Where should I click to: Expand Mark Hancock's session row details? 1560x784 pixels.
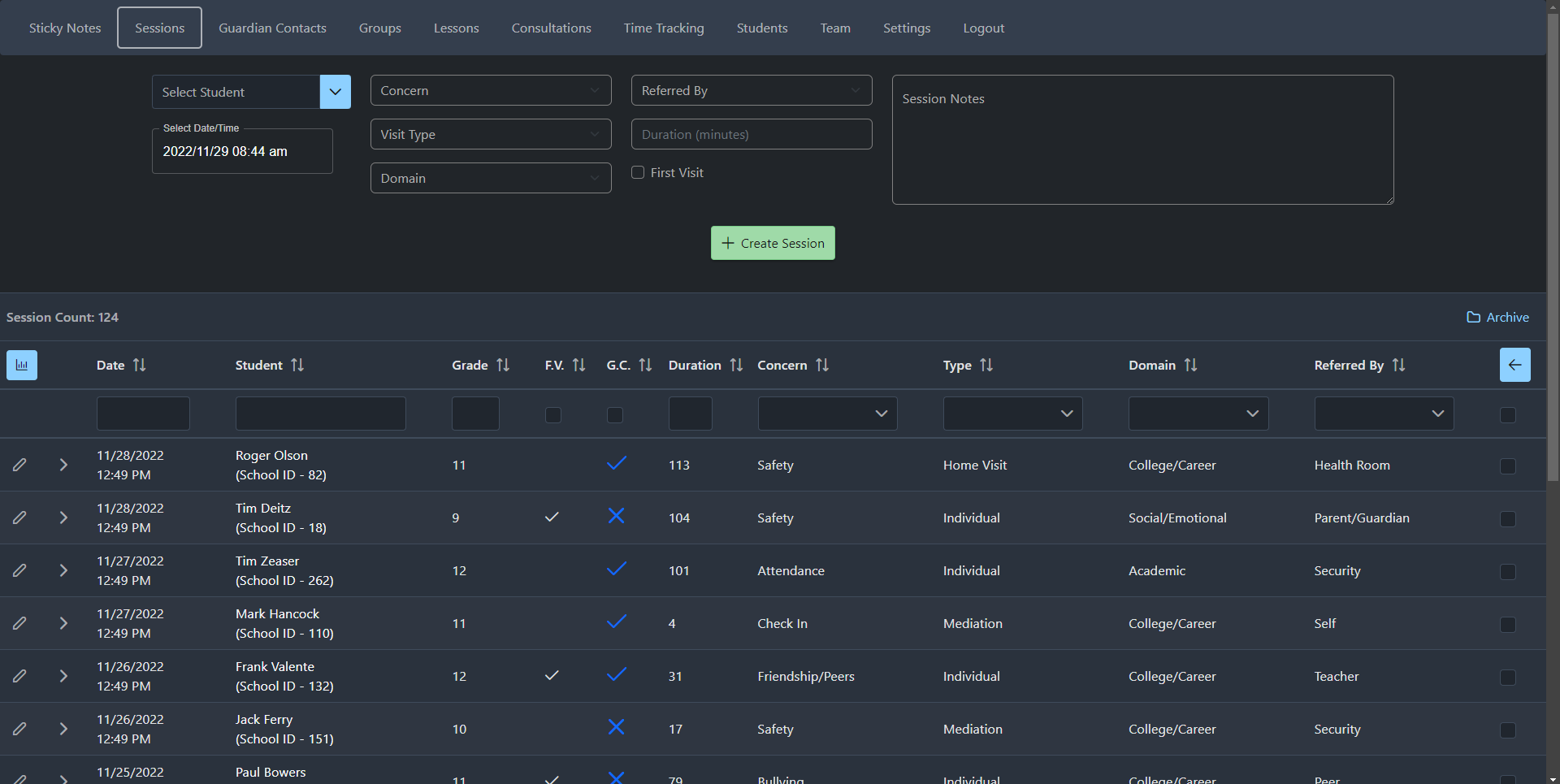pos(63,623)
